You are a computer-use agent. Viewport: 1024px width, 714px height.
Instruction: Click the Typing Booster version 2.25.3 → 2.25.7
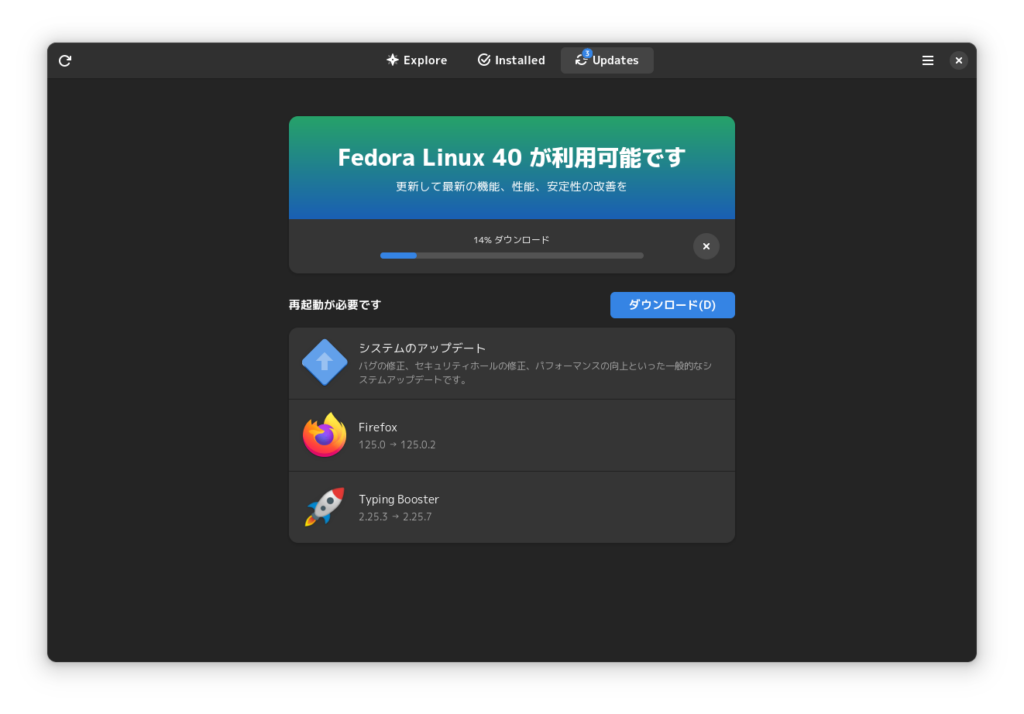[x=395, y=517]
